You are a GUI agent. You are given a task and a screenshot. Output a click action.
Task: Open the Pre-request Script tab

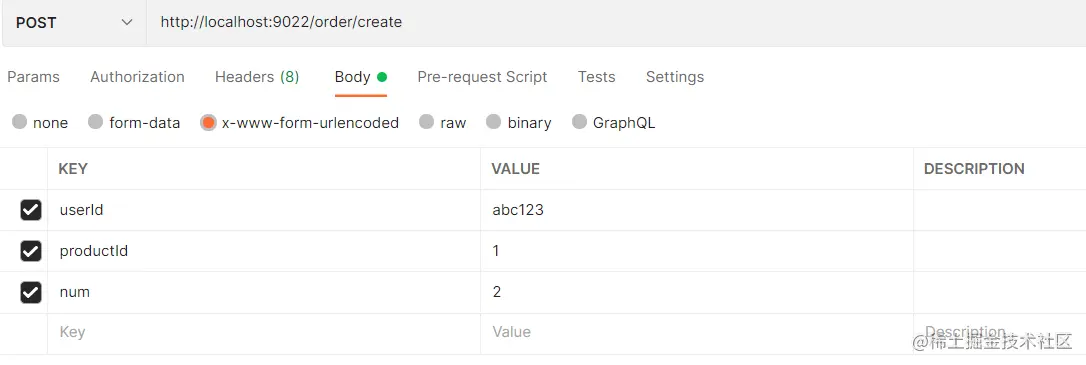pyautogui.click(x=482, y=77)
